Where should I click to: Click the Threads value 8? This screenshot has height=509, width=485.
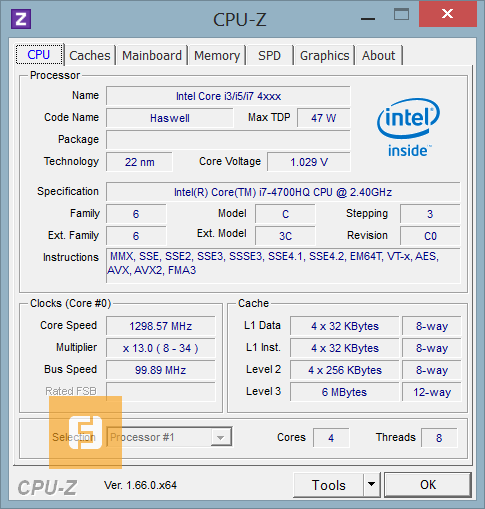point(439,438)
